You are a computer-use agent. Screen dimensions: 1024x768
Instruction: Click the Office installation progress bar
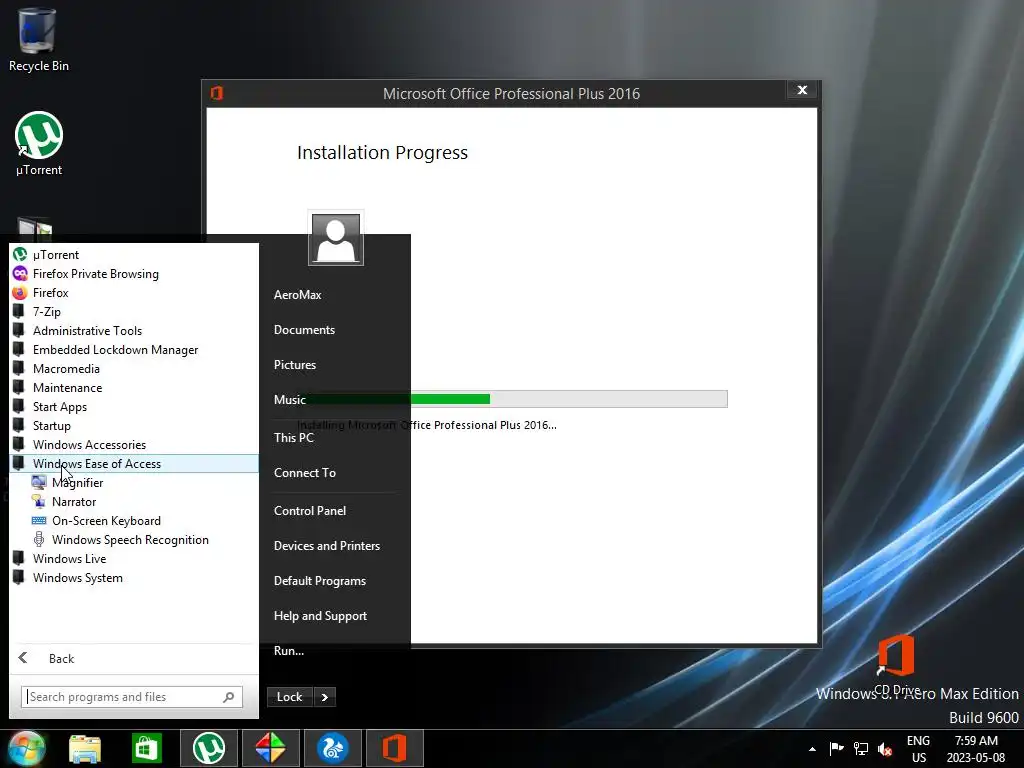[512, 399]
